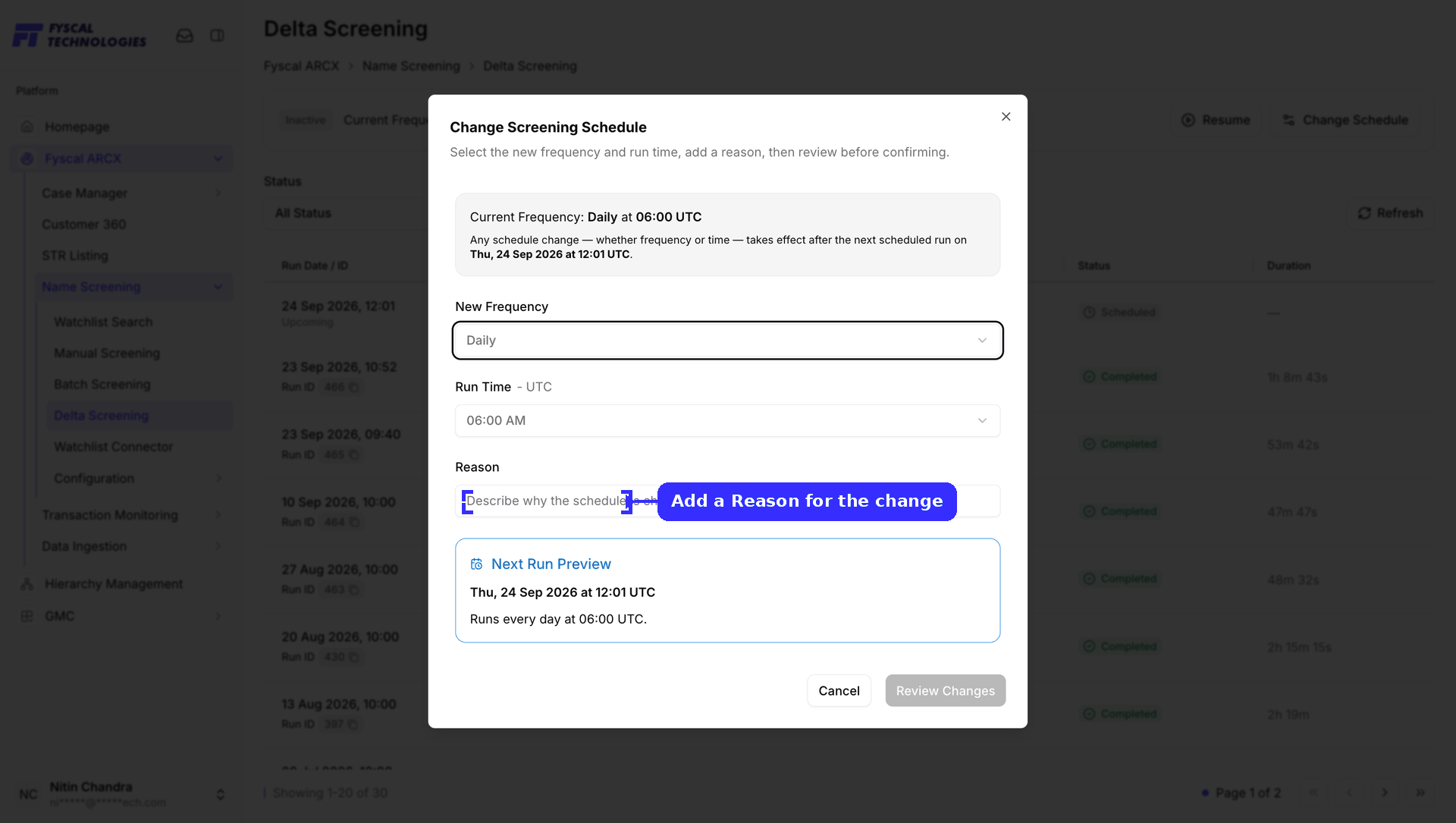Click the GMC grid icon
The height and width of the screenshot is (823, 1456).
pyautogui.click(x=27, y=616)
